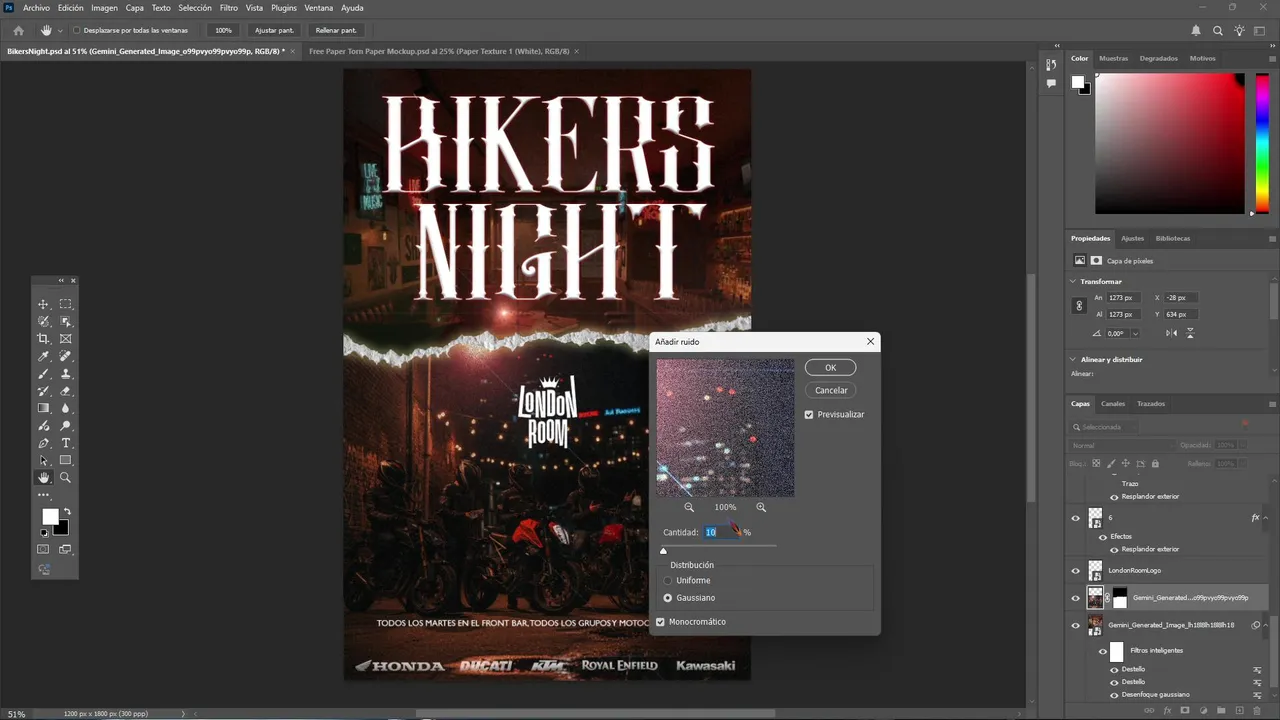Select the Eraser tool
The height and width of the screenshot is (720, 1280).
[x=65, y=391]
